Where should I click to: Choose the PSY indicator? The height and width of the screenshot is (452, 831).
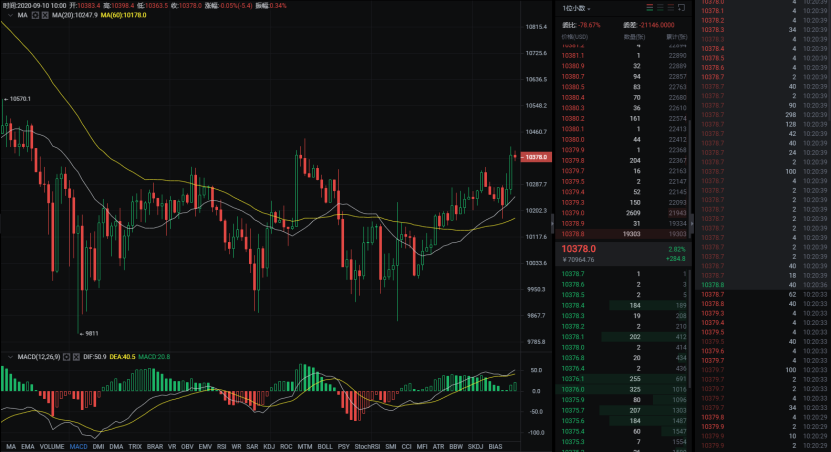[343, 447]
